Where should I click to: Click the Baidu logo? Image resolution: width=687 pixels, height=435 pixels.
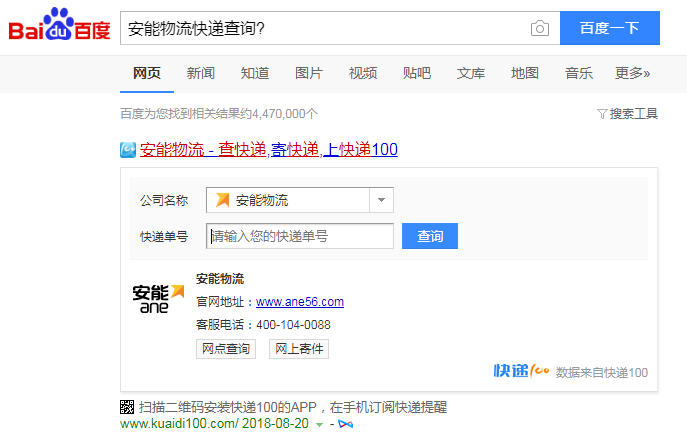coord(60,25)
